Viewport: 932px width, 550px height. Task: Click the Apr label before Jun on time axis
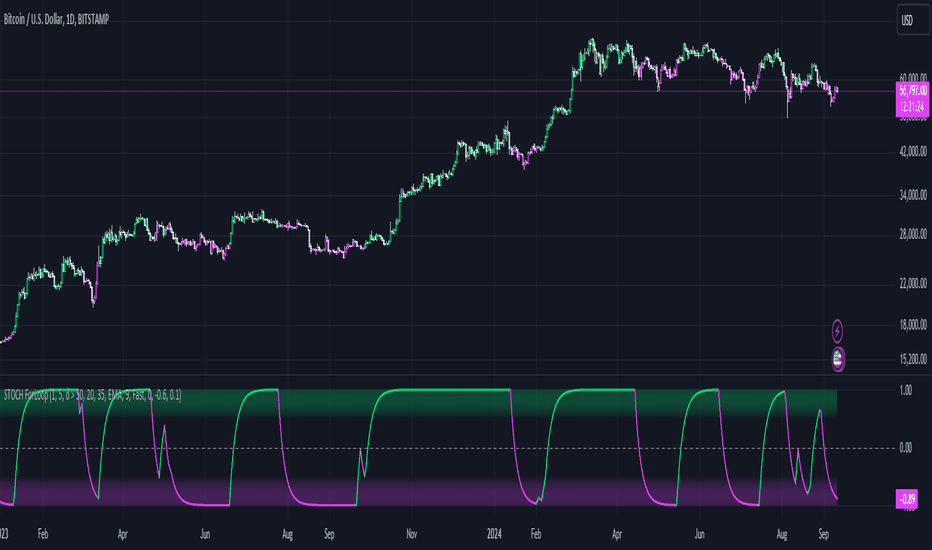(x=122, y=534)
